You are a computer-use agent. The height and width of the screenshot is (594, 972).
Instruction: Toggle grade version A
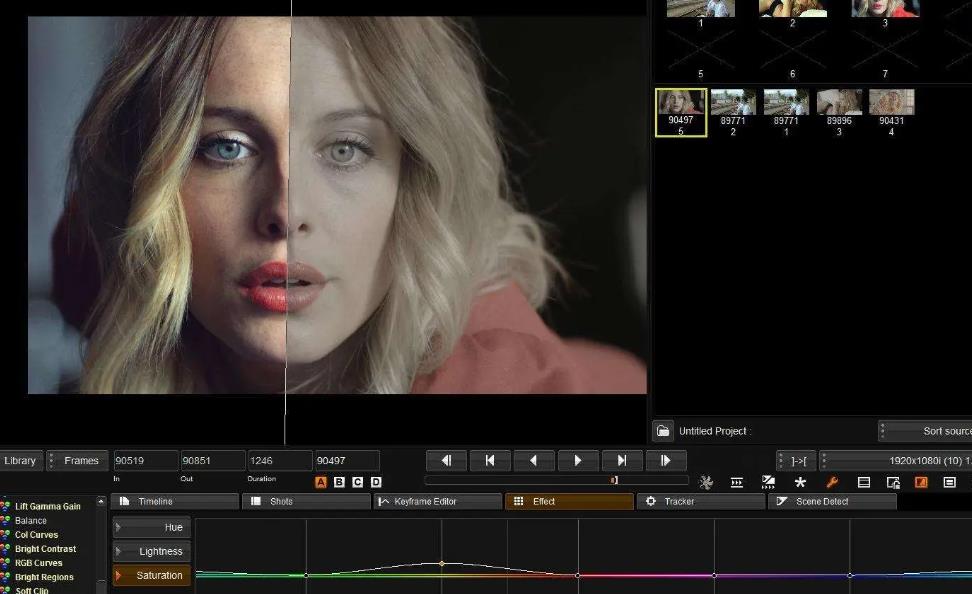[321, 482]
